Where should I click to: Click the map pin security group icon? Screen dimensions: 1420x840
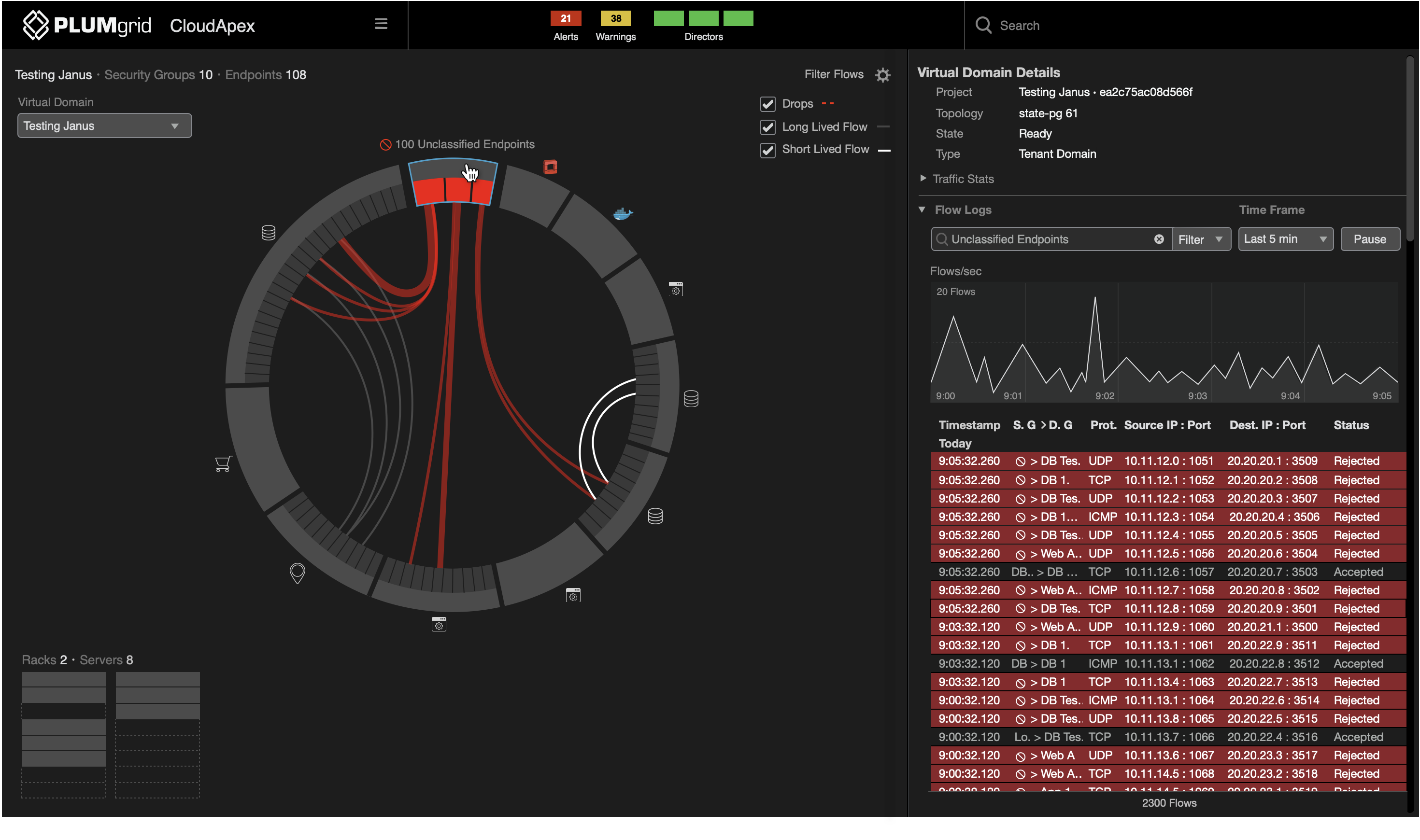(297, 573)
